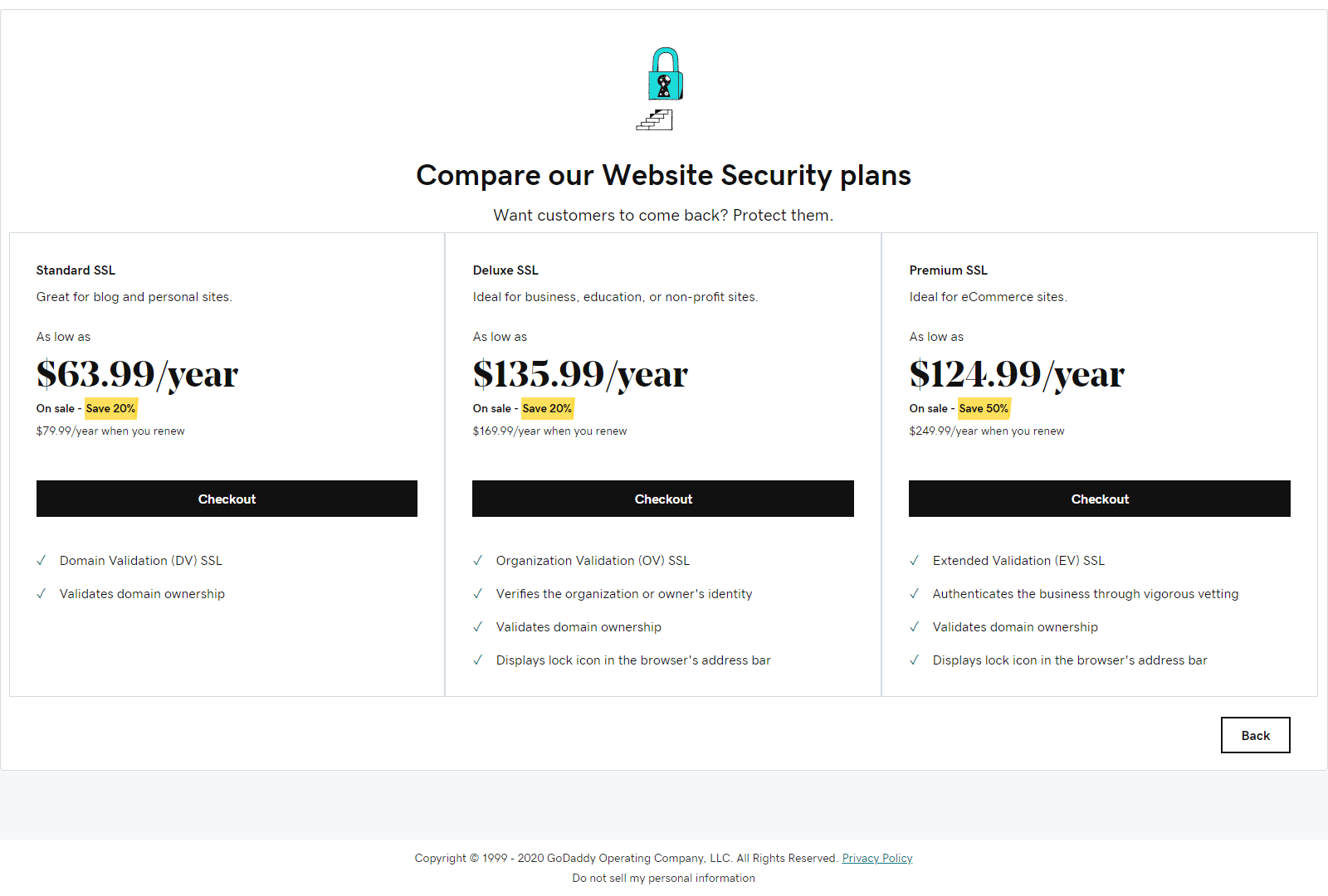Click the $63.99/year price text
Viewport: 1328px width, 896px height.
(137, 374)
